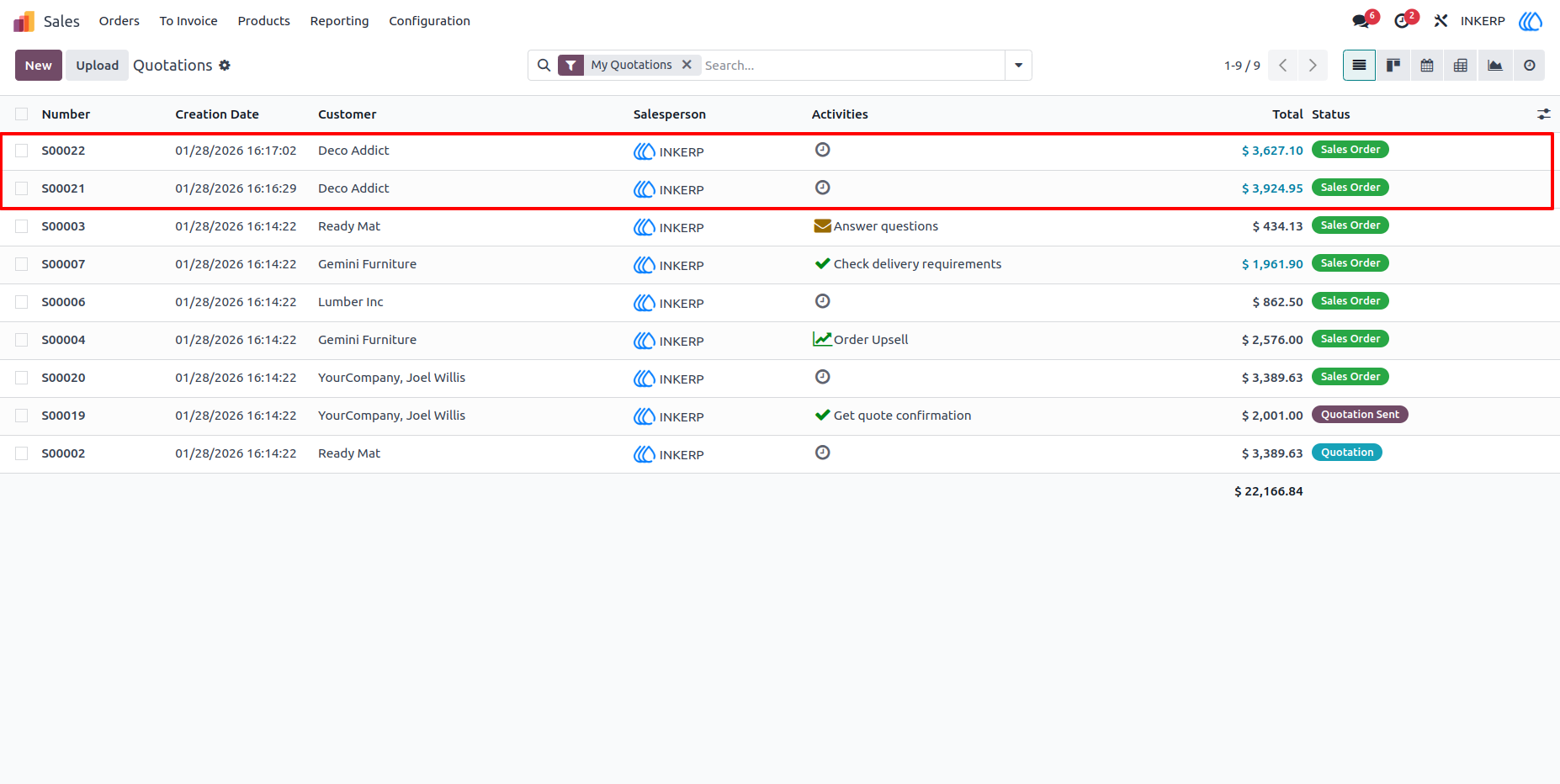The height and width of the screenshot is (784, 1560).
Task: Open the Quotations gear settings icon
Action: coord(225,66)
